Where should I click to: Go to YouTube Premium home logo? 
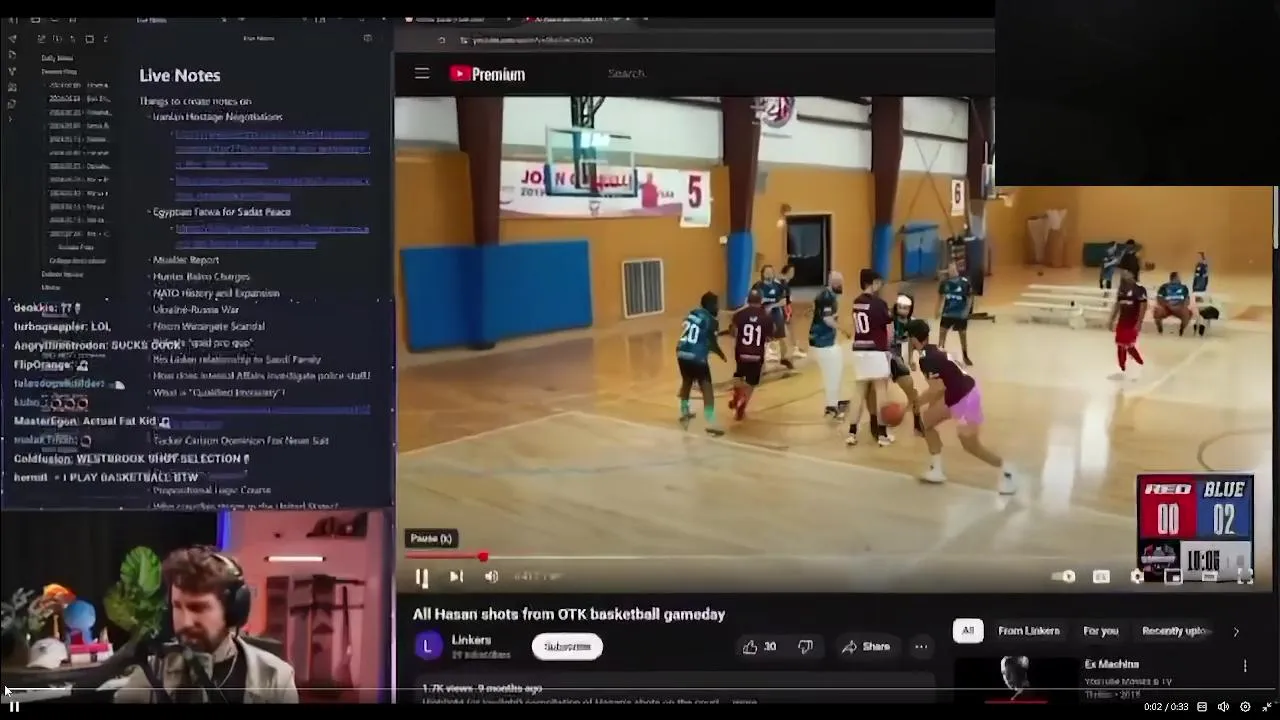click(x=488, y=74)
